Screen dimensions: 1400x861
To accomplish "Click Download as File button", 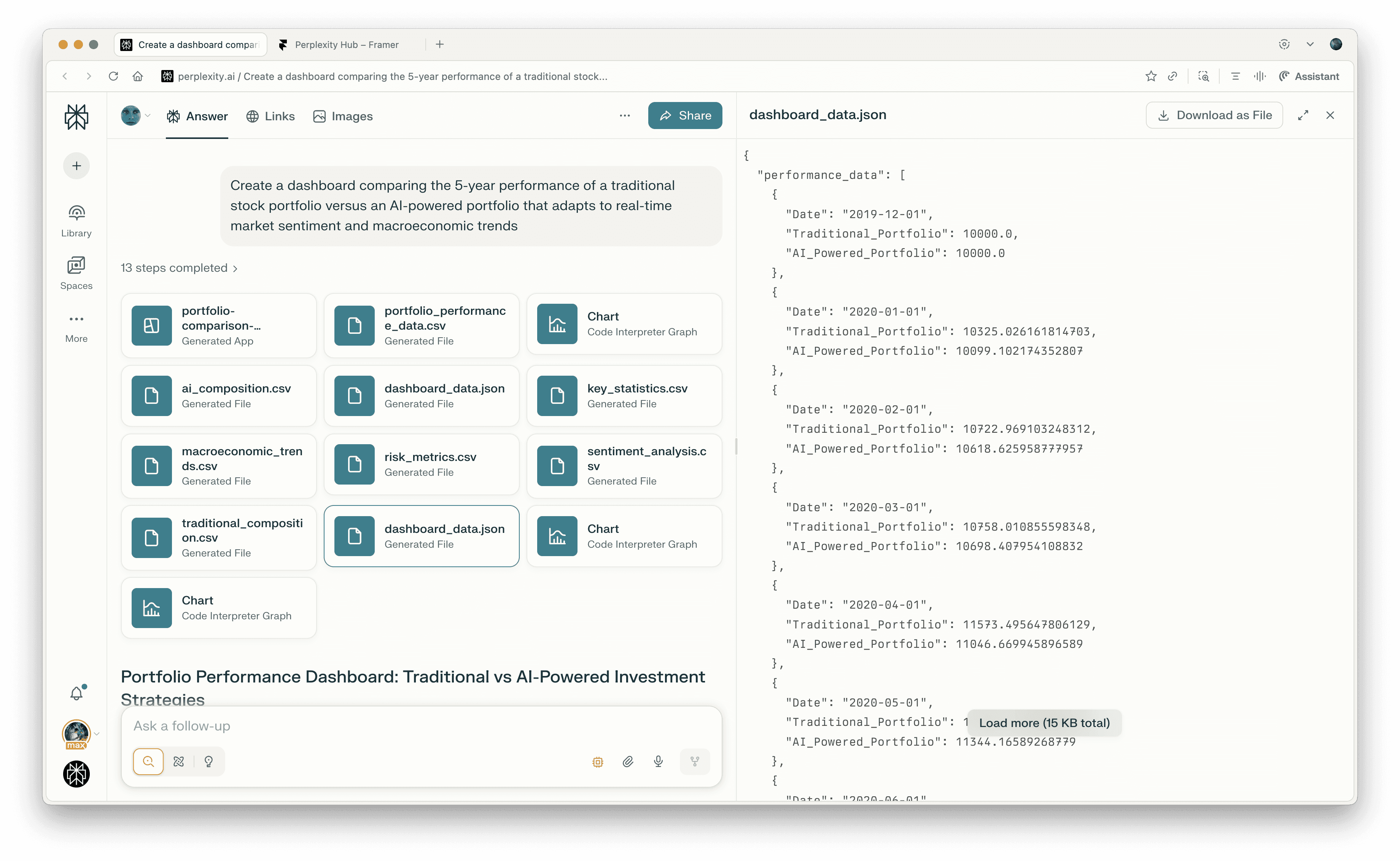I will tap(1214, 115).
